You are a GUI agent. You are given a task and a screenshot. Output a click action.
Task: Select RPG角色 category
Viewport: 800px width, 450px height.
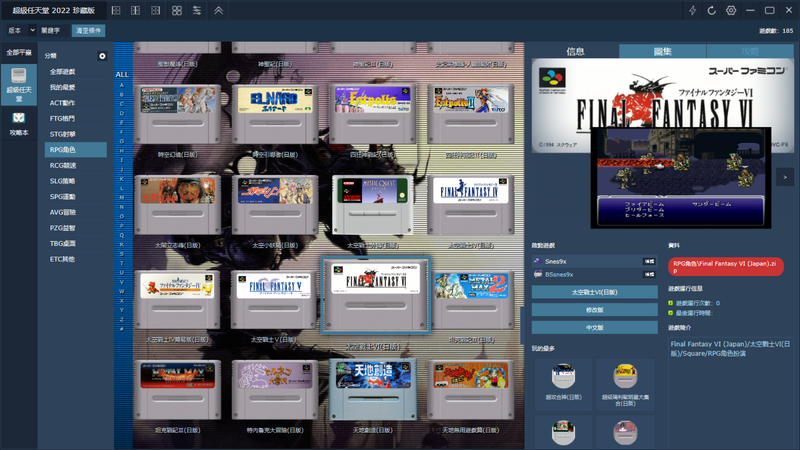point(76,149)
